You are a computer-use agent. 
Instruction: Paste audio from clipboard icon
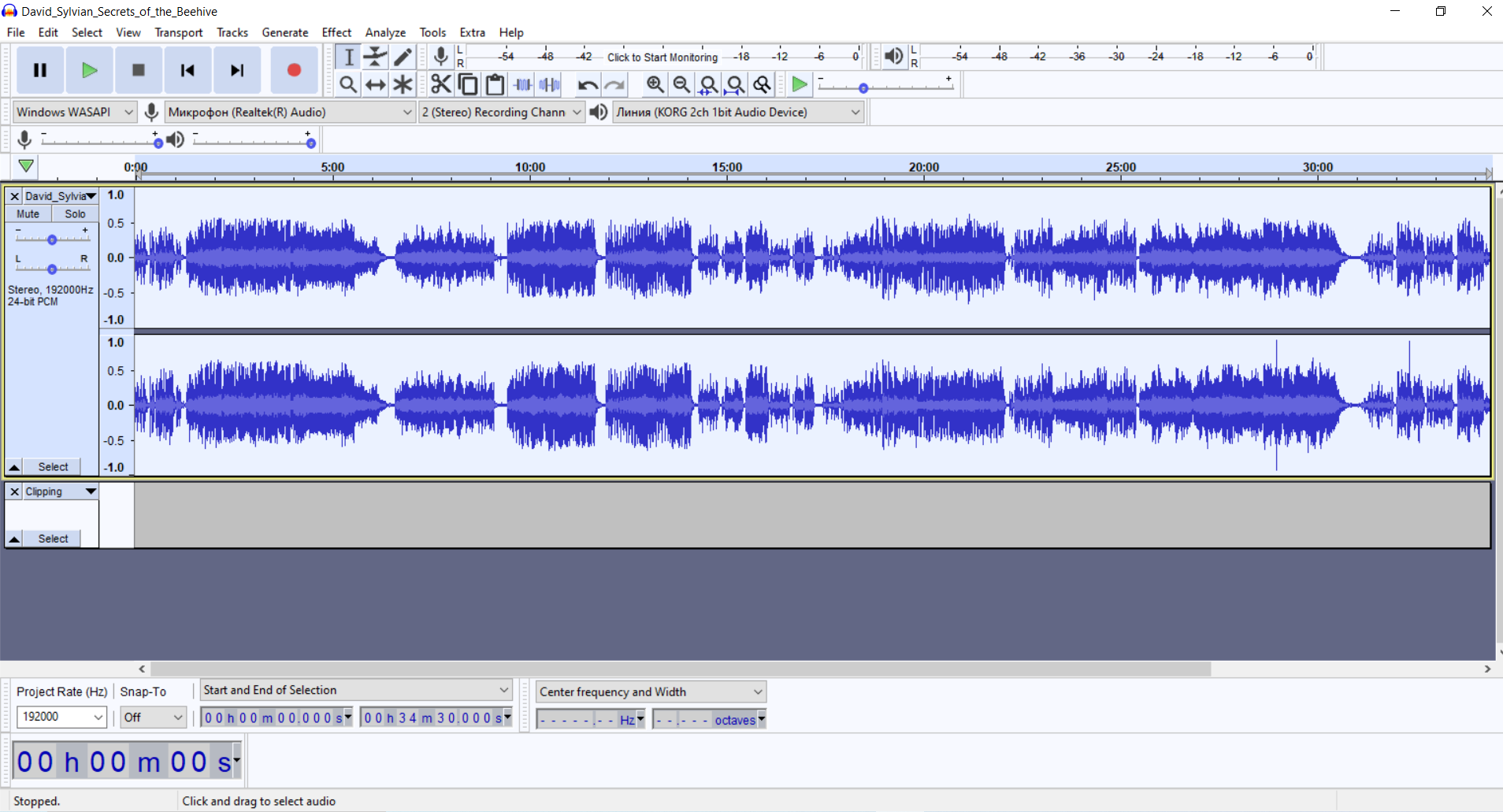tap(495, 84)
